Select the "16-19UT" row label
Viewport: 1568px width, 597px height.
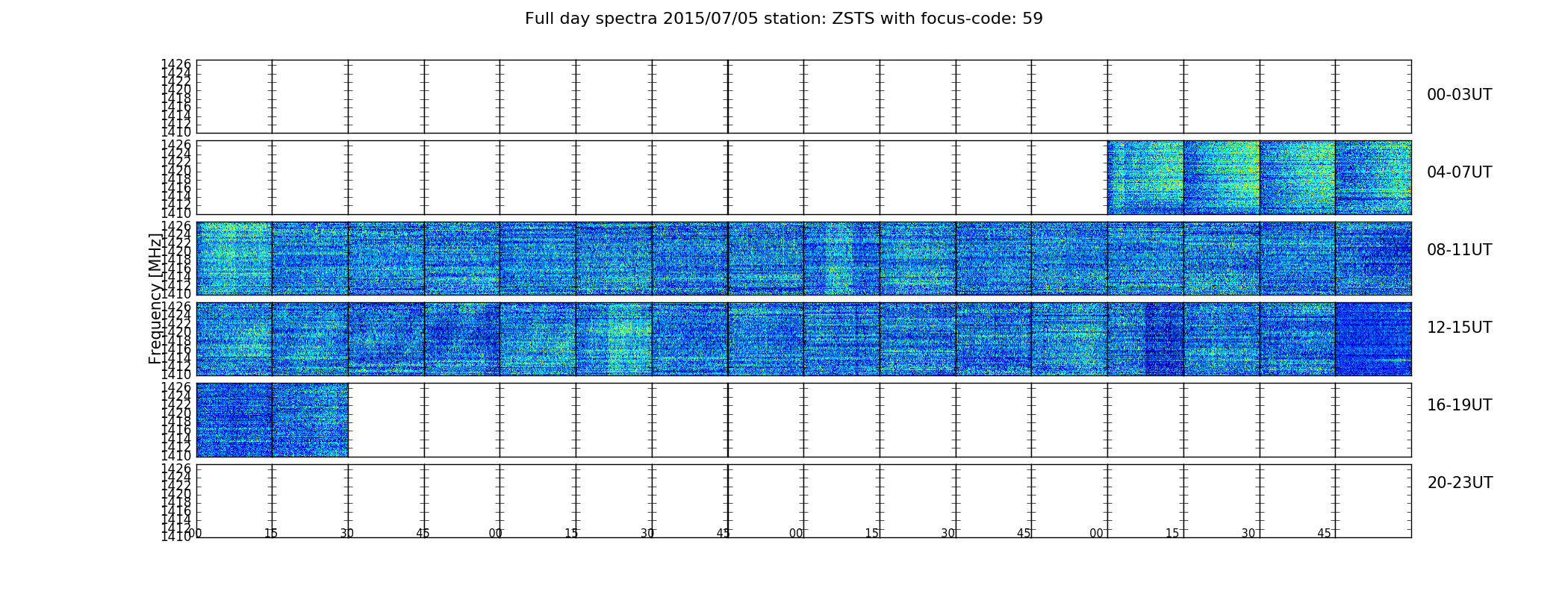[1460, 405]
